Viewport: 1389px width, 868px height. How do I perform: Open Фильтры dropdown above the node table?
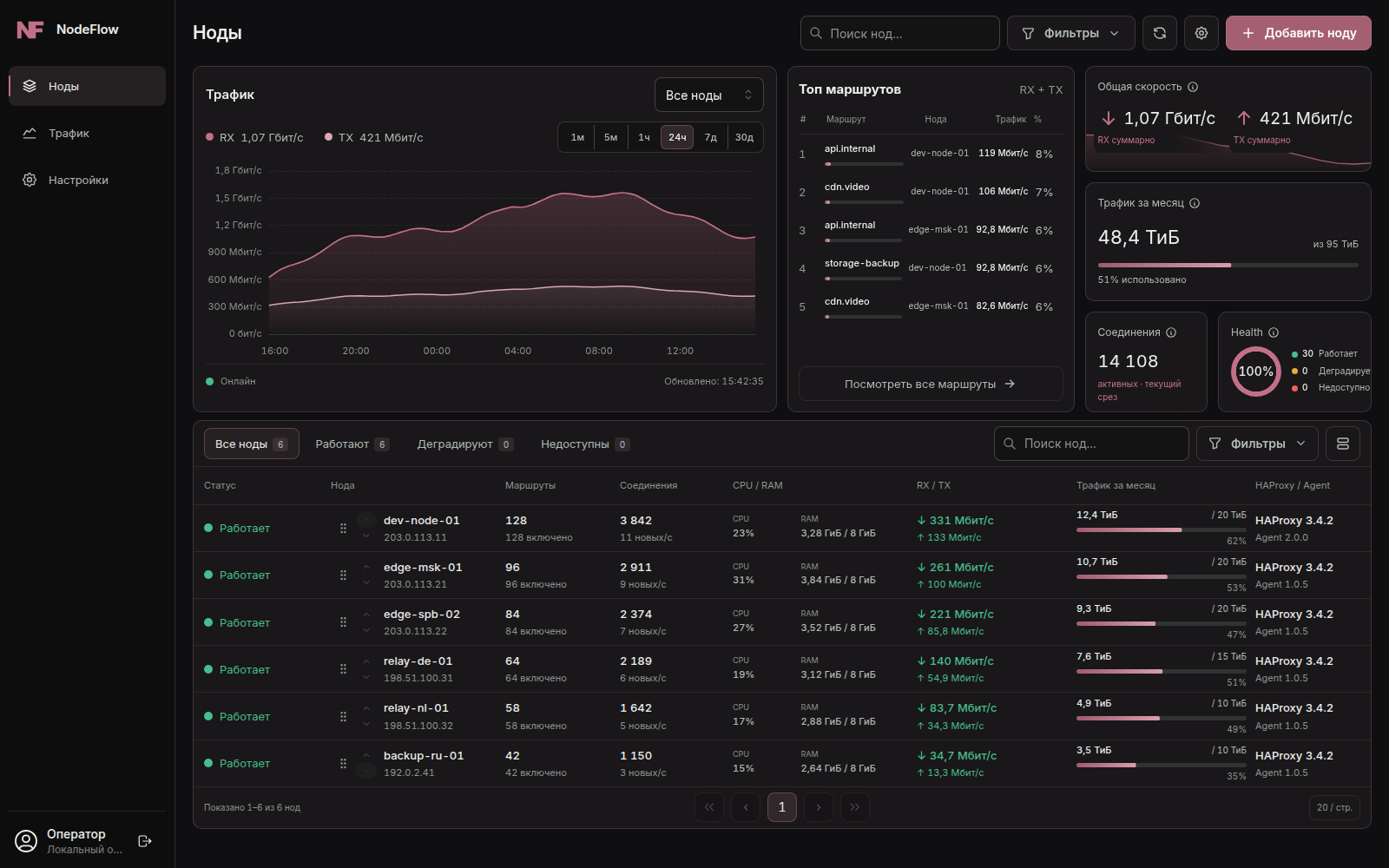coord(1257,444)
